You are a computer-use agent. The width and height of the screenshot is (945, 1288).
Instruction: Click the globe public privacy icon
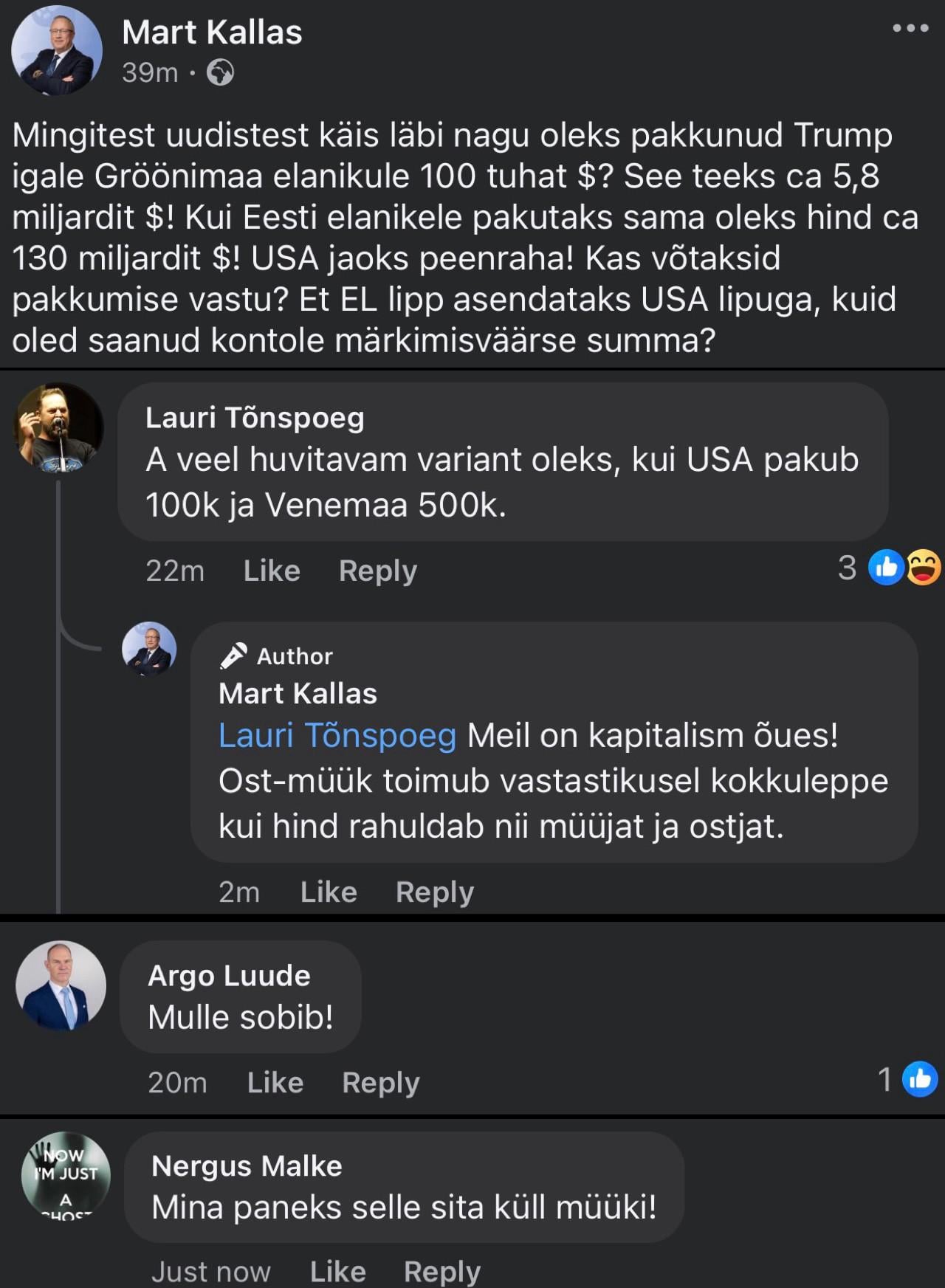(220, 72)
